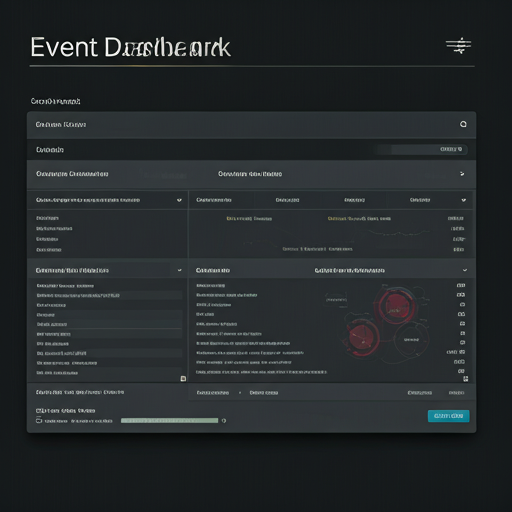Expand the right arrow in the third header row
The height and width of the screenshot is (512, 512).
coord(462,174)
